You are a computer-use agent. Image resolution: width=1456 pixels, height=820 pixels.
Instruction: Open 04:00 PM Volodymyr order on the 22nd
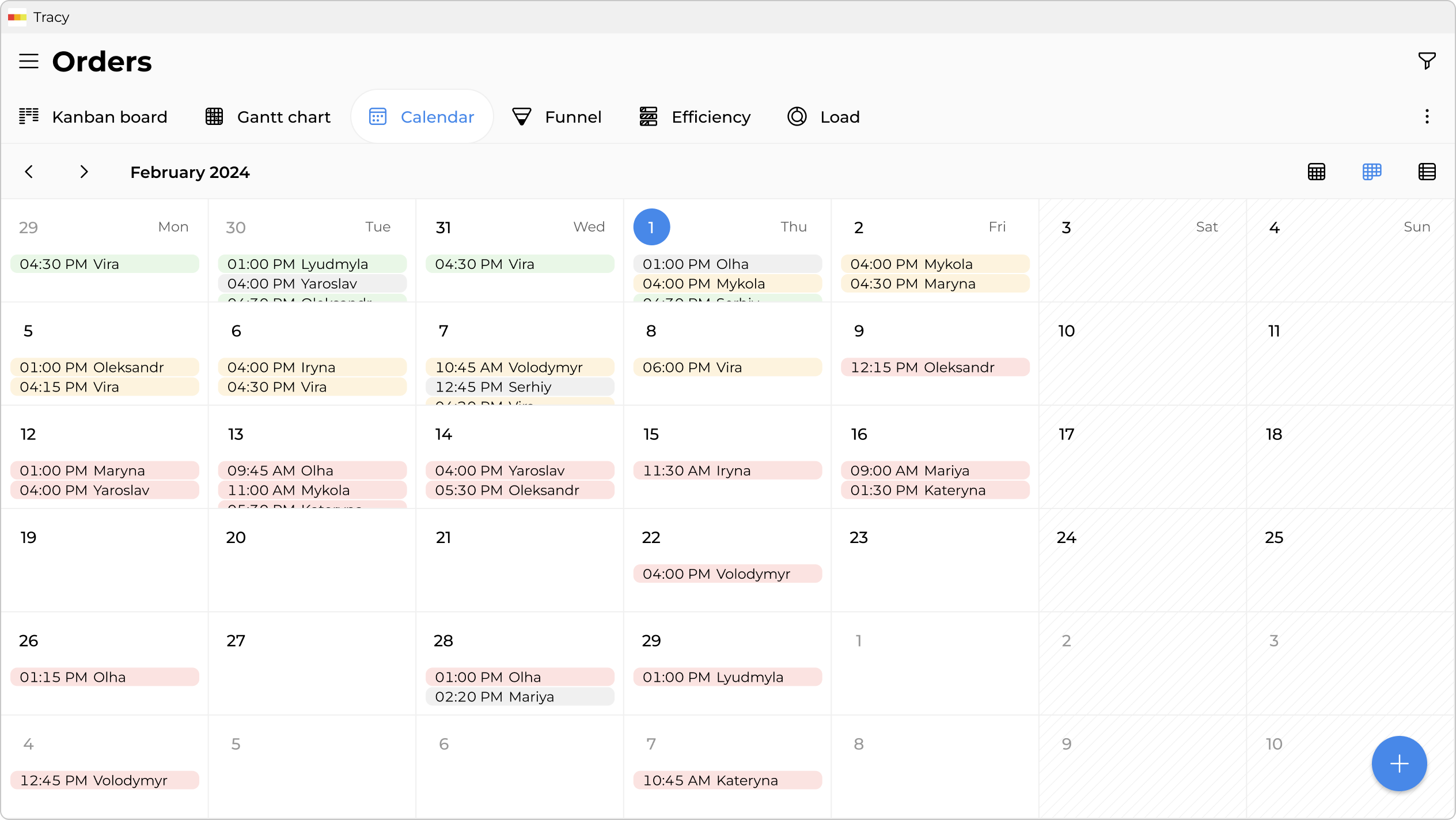tap(727, 574)
